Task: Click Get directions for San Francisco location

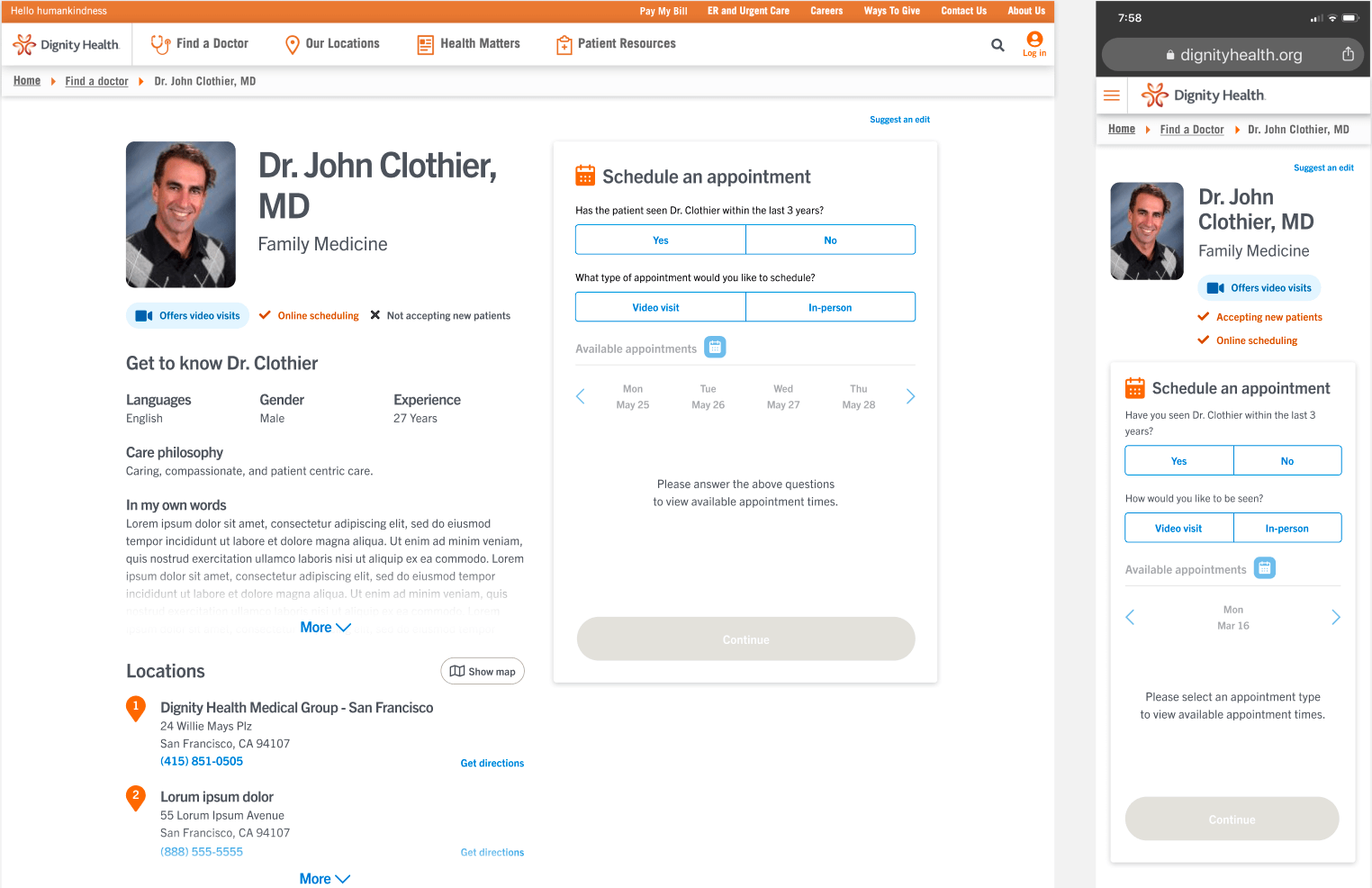Action: point(492,764)
